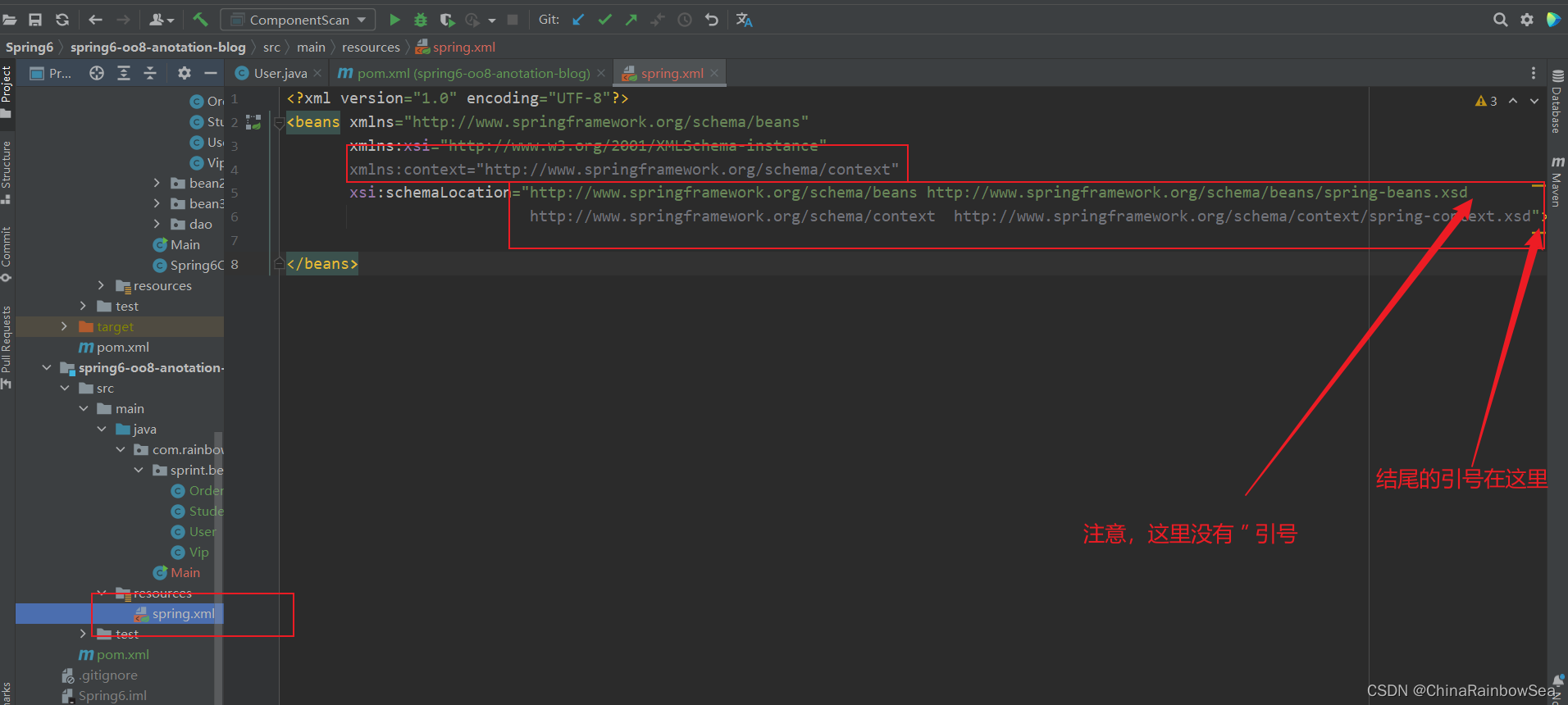Show Git history with the clock icon
Viewport: 1568px width, 705px height.
[685, 20]
